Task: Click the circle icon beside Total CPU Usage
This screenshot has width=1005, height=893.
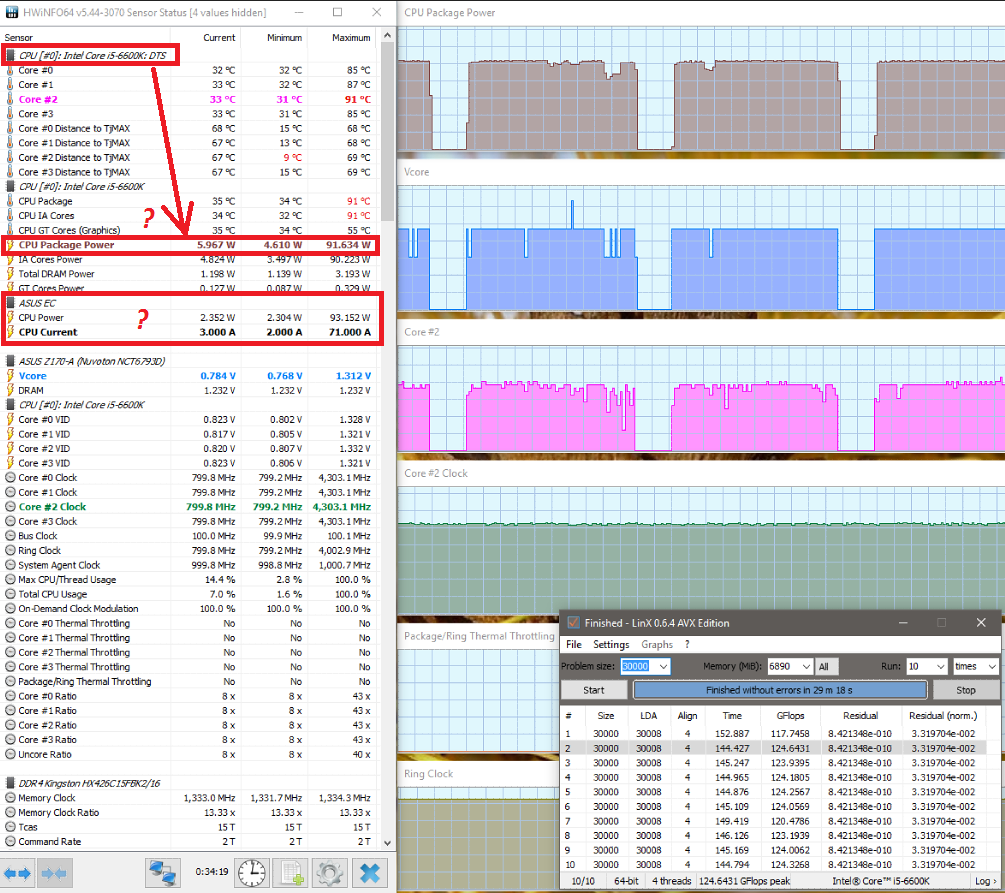Action: [10, 594]
